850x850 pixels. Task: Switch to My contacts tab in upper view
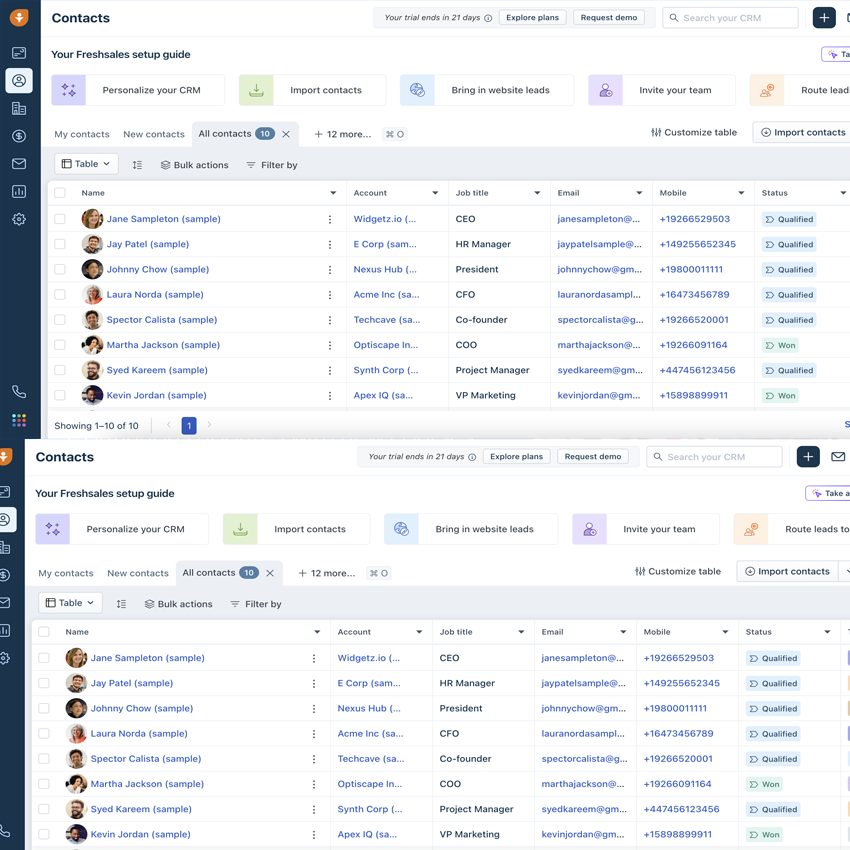tap(82, 134)
